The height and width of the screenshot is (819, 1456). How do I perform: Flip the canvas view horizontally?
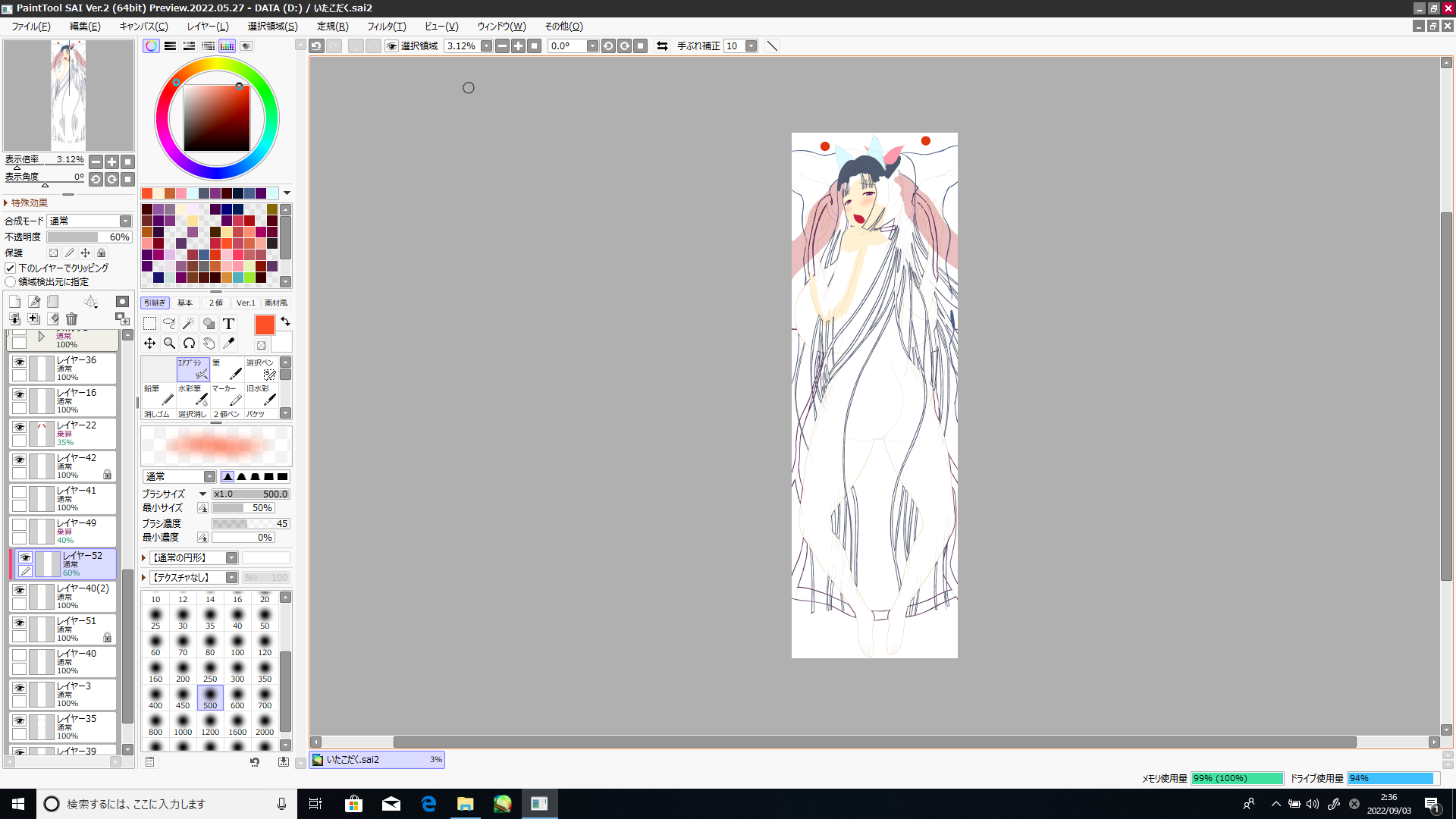tap(662, 46)
